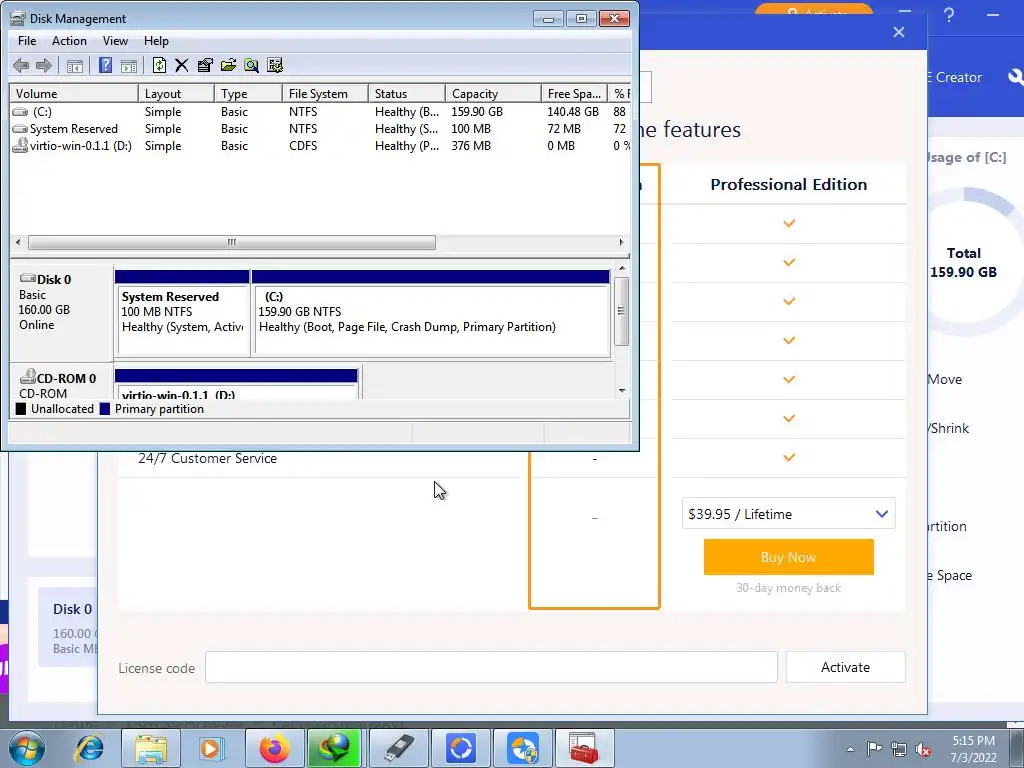The image size is (1024, 768).
Task: Open the blue Help question mark icon
Action: 105,65
